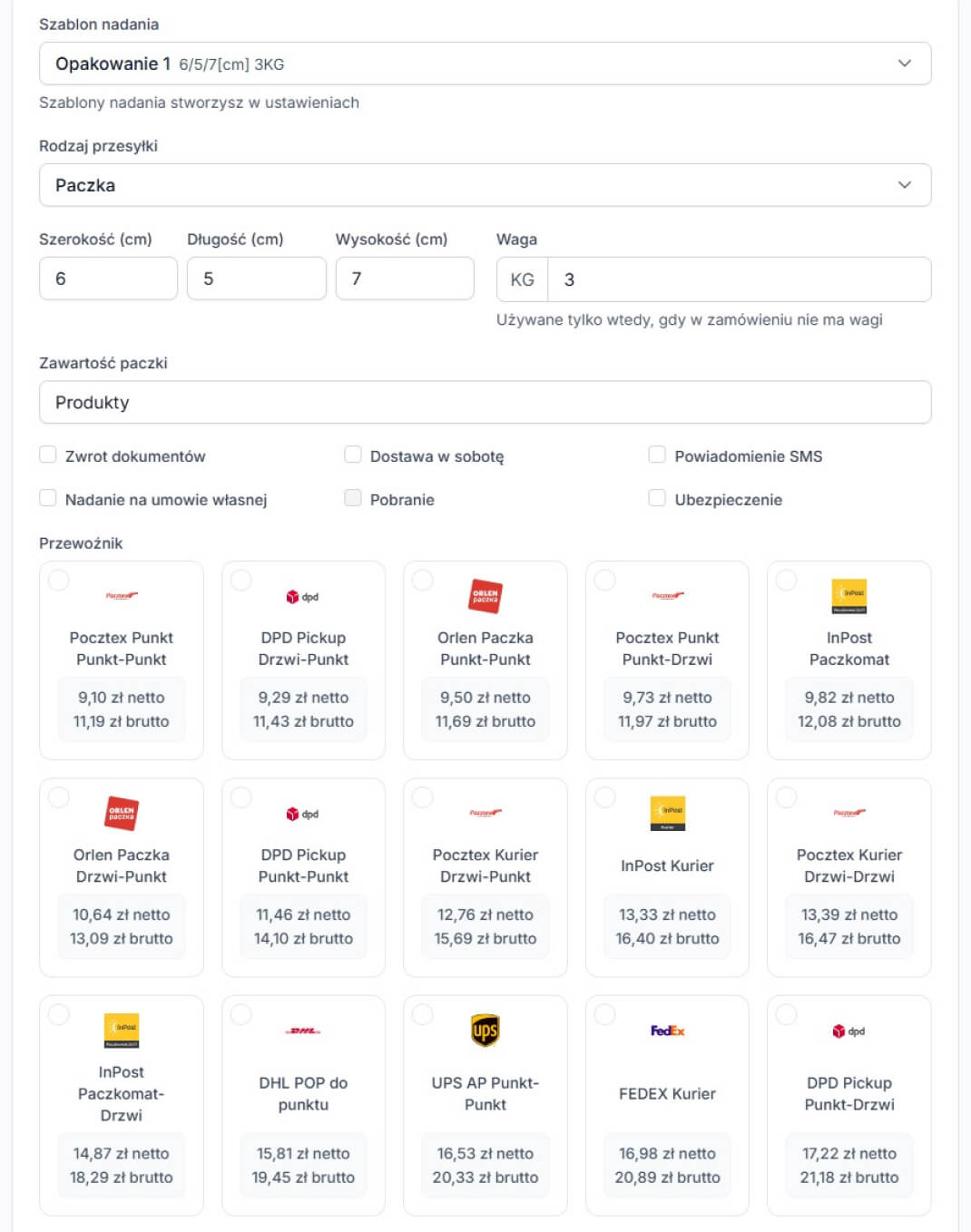Click the InPost Kurier logo
The width and height of the screenshot is (971, 1232).
667,813
